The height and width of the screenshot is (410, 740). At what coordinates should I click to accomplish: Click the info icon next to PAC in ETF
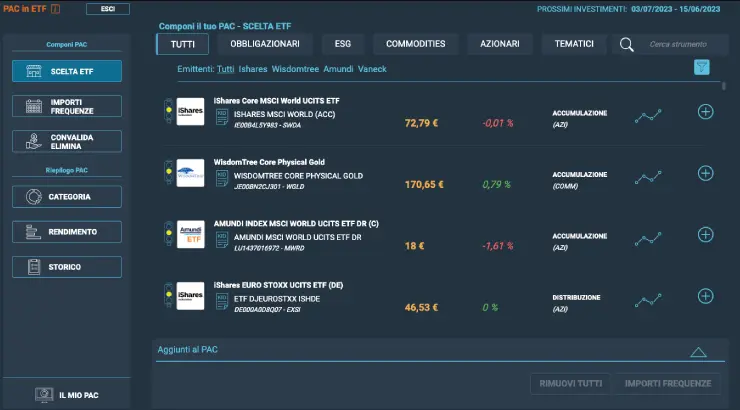(55, 9)
